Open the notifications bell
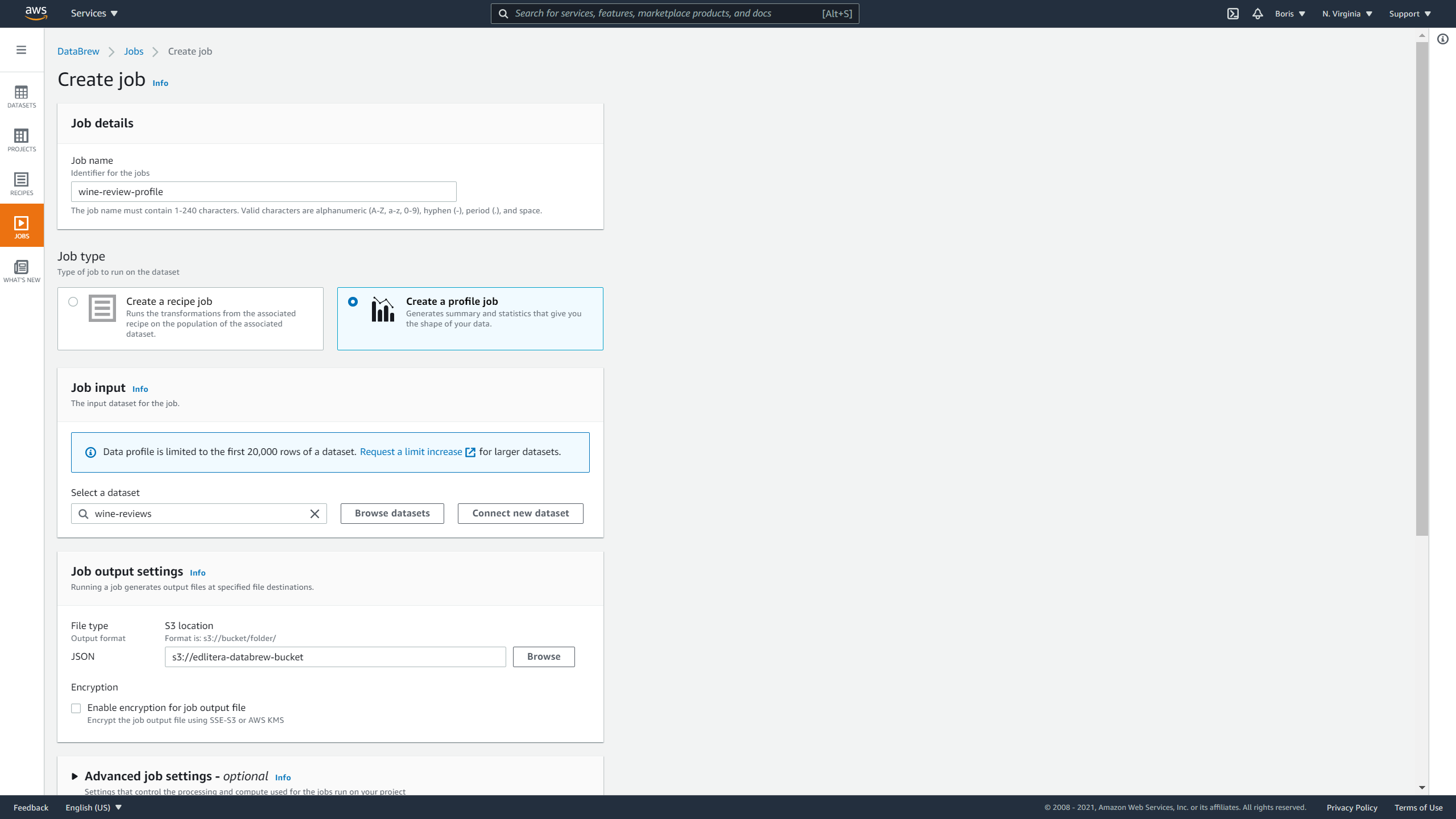This screenshot has width=1456, height=819. [x=1258, y=14]
